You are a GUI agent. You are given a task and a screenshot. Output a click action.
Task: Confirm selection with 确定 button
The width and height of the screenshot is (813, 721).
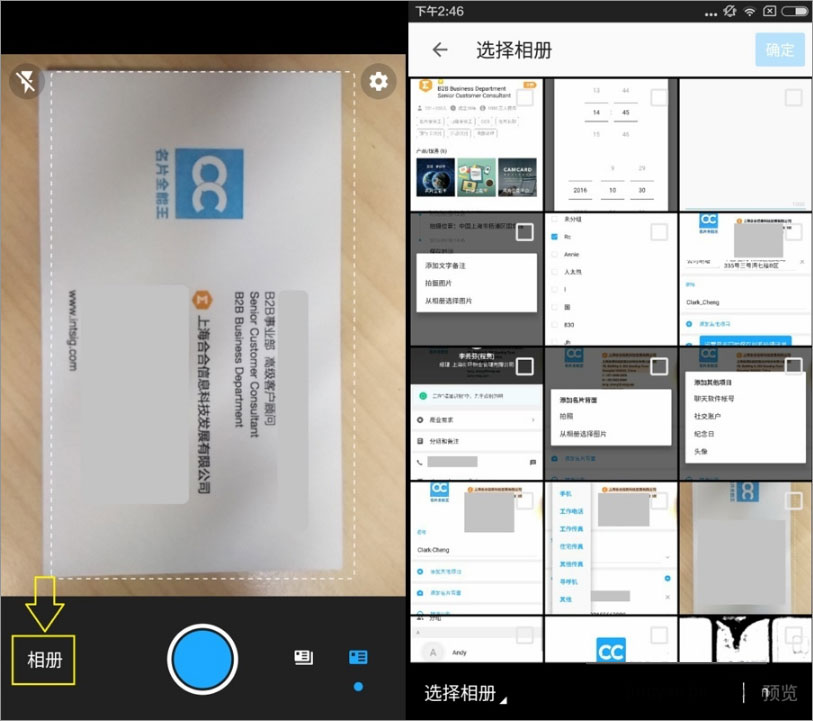coord(780,50)
